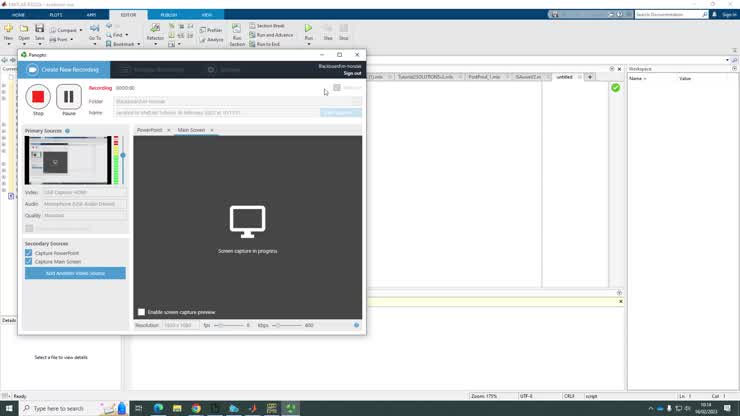Open the Profiler tool
The width and height of the screenshot is (740, 416).
tap(214, 30)
